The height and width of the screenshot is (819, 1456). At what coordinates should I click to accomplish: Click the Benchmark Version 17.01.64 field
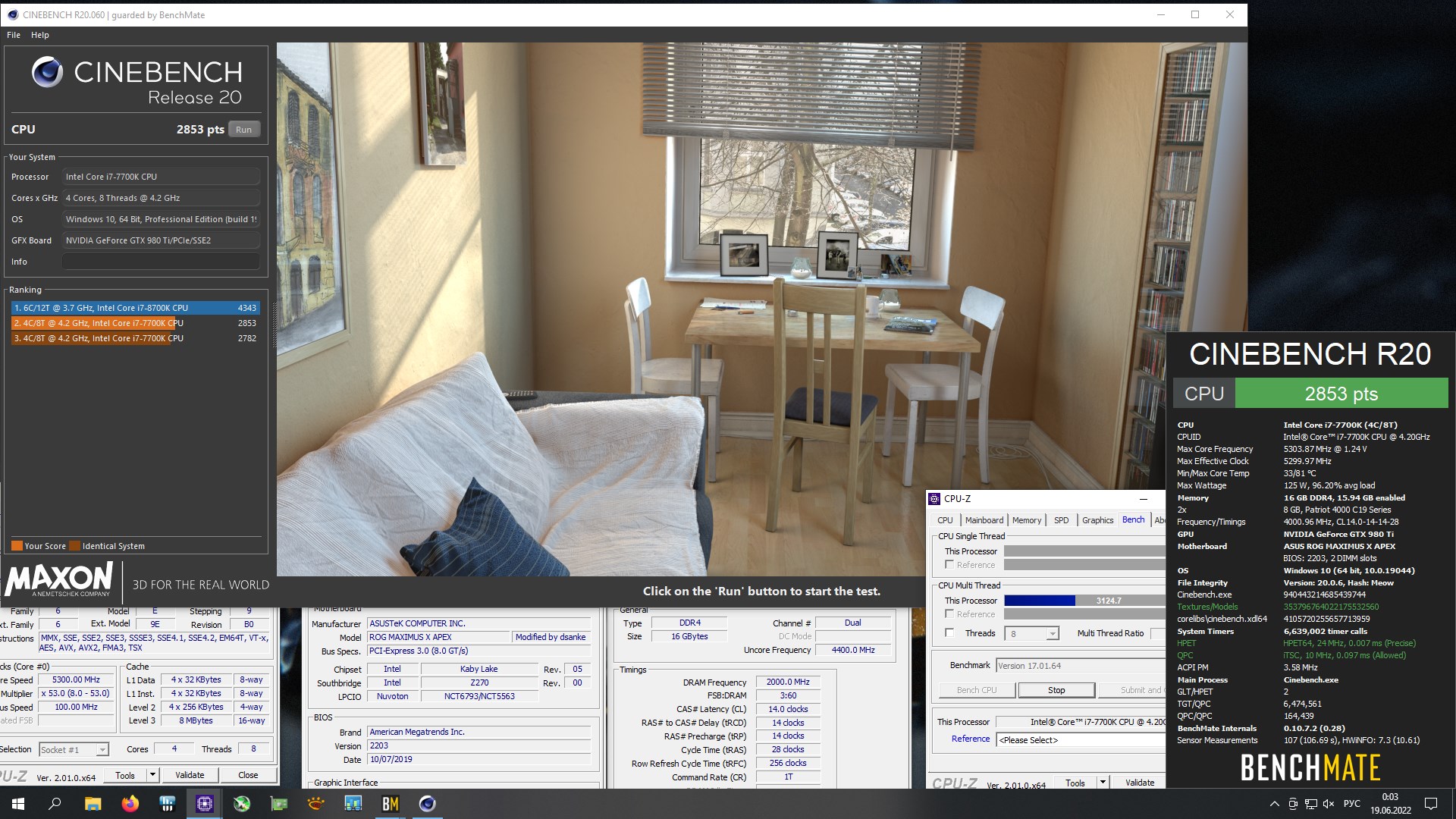point(1081,666)
